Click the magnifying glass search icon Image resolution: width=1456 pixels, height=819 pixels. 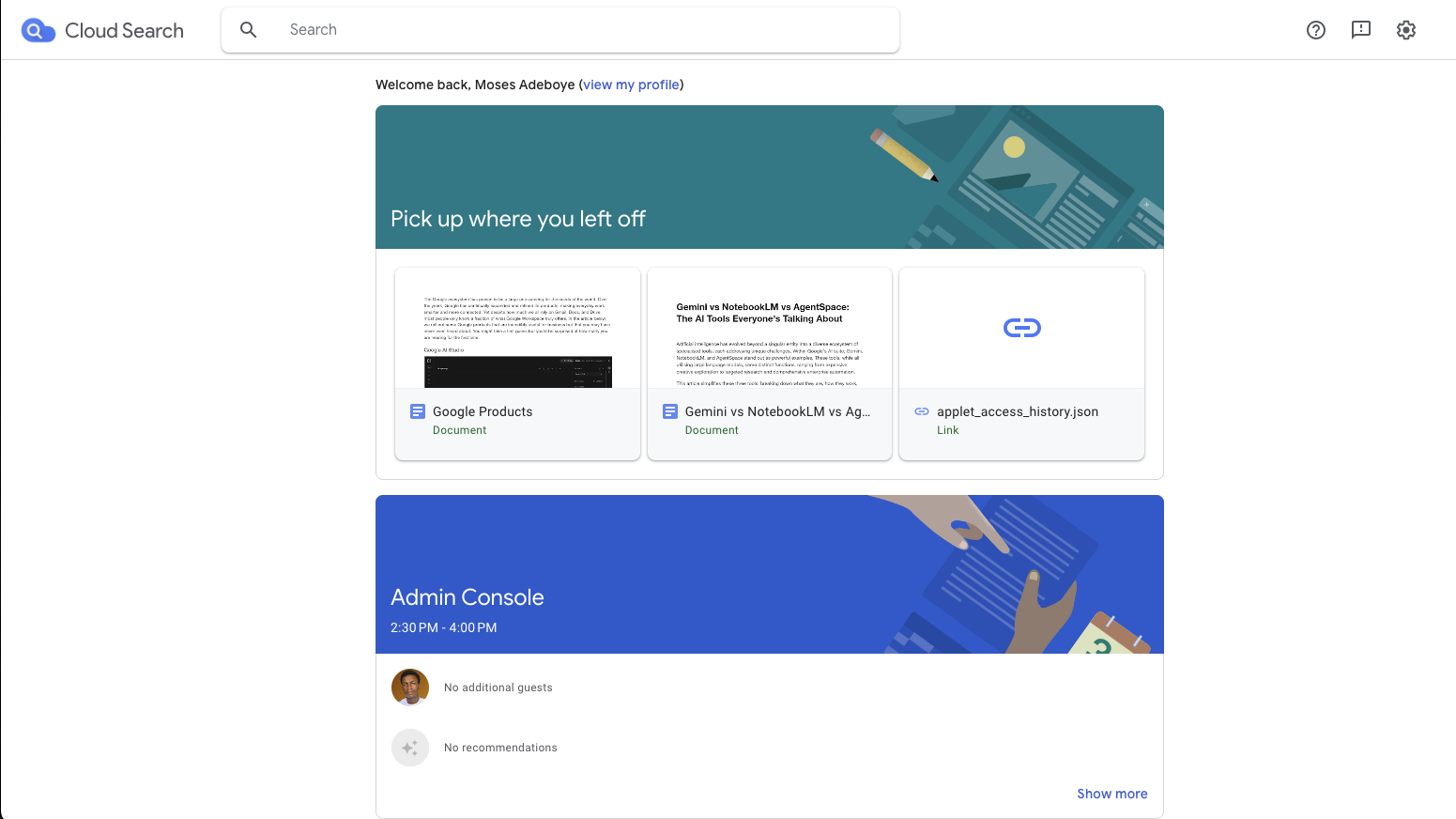(249, 30)
